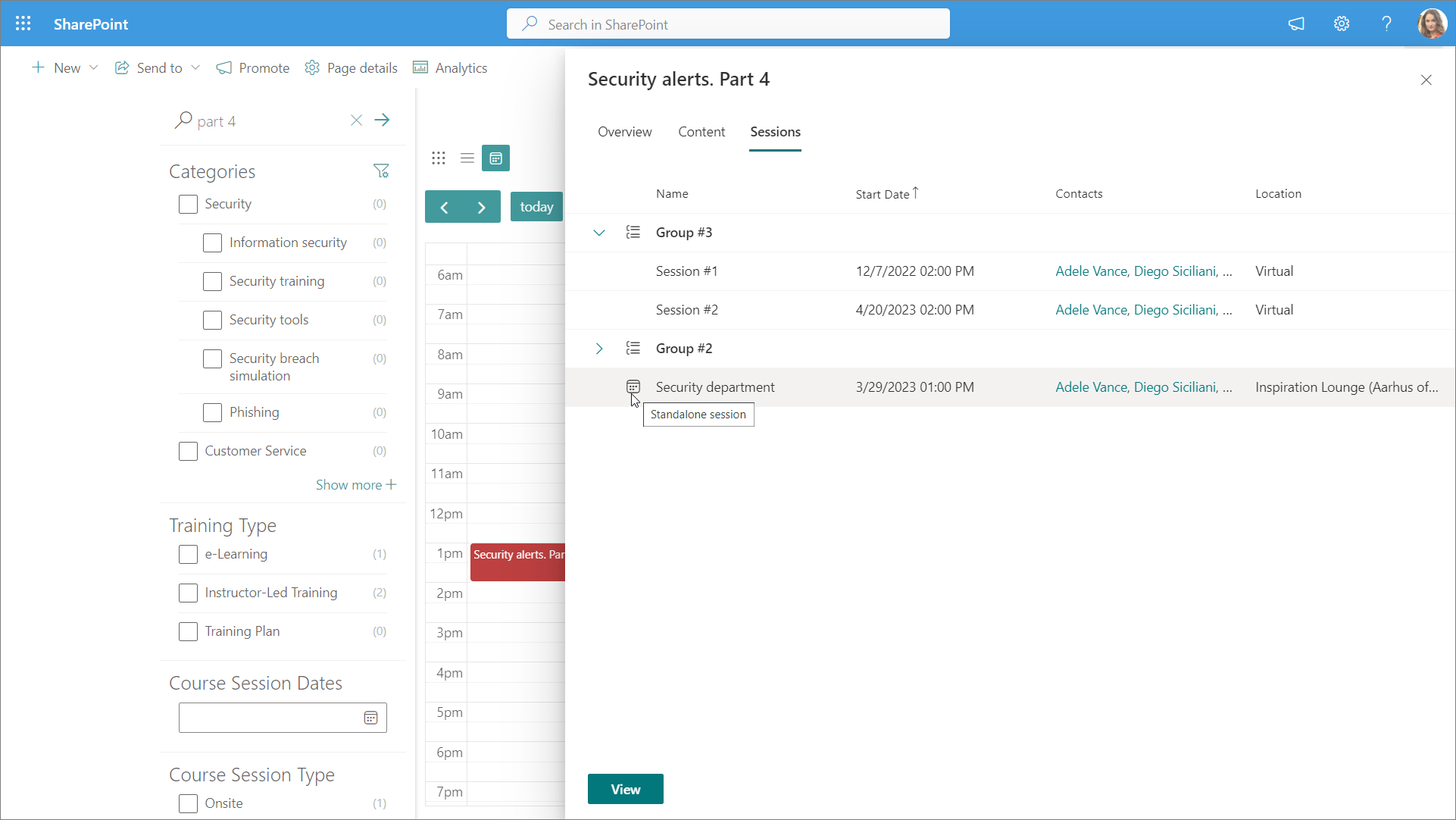The image size is (1456, 820).
Task: Open the SharePoint app launcher grid
Action: pos(23,23)
